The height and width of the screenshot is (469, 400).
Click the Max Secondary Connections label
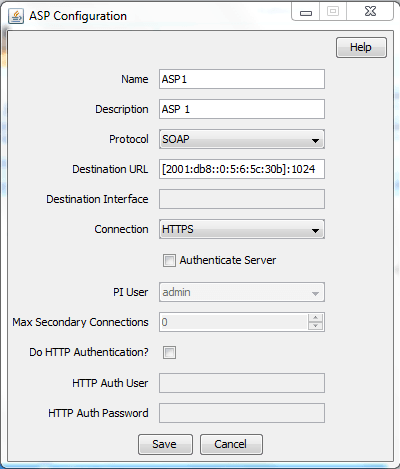[x=80, y=322]
